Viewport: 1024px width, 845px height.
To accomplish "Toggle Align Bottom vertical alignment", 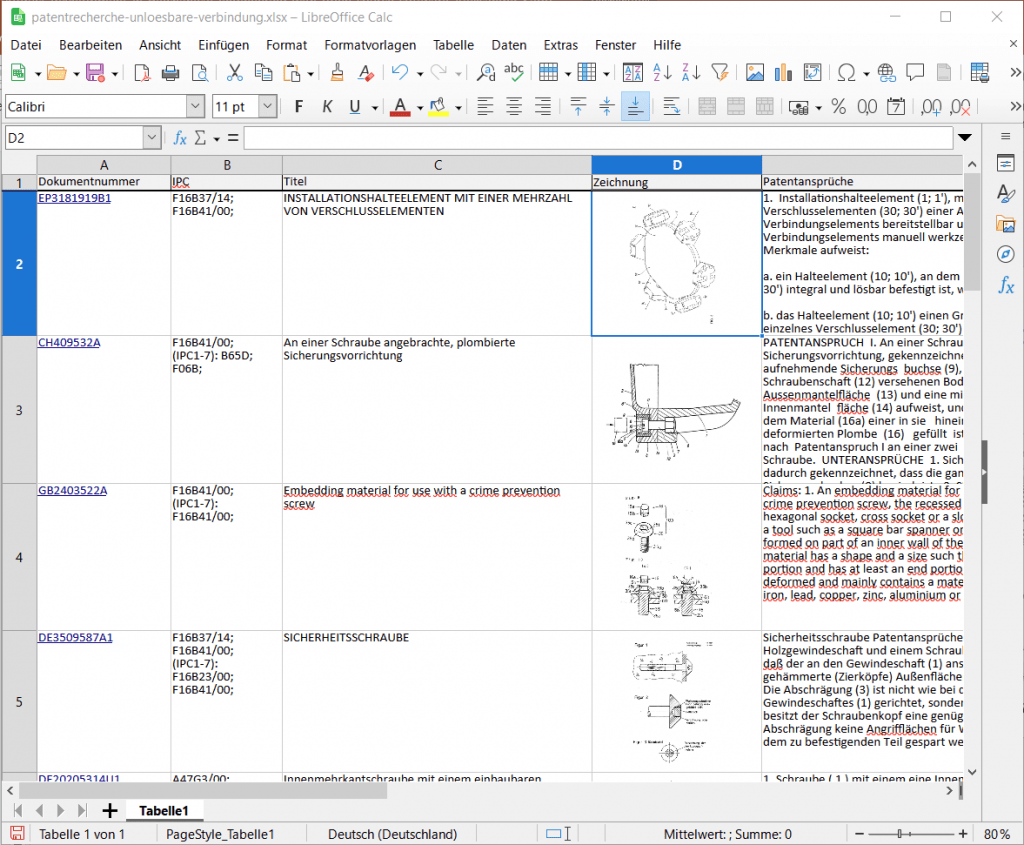I will (x=634, y=107).
